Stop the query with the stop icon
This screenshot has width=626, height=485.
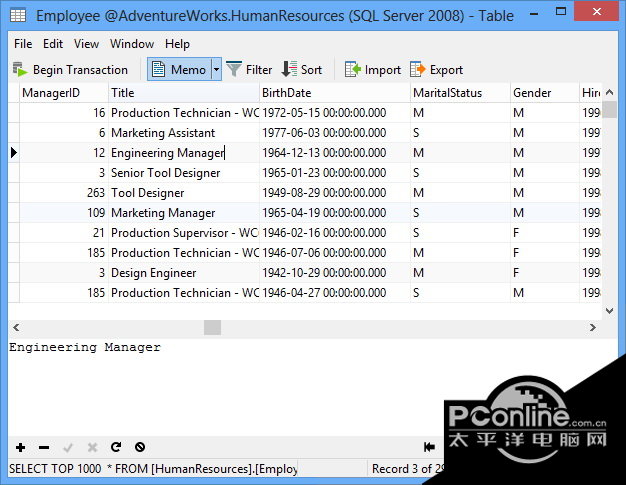click(x=140, y=447)
